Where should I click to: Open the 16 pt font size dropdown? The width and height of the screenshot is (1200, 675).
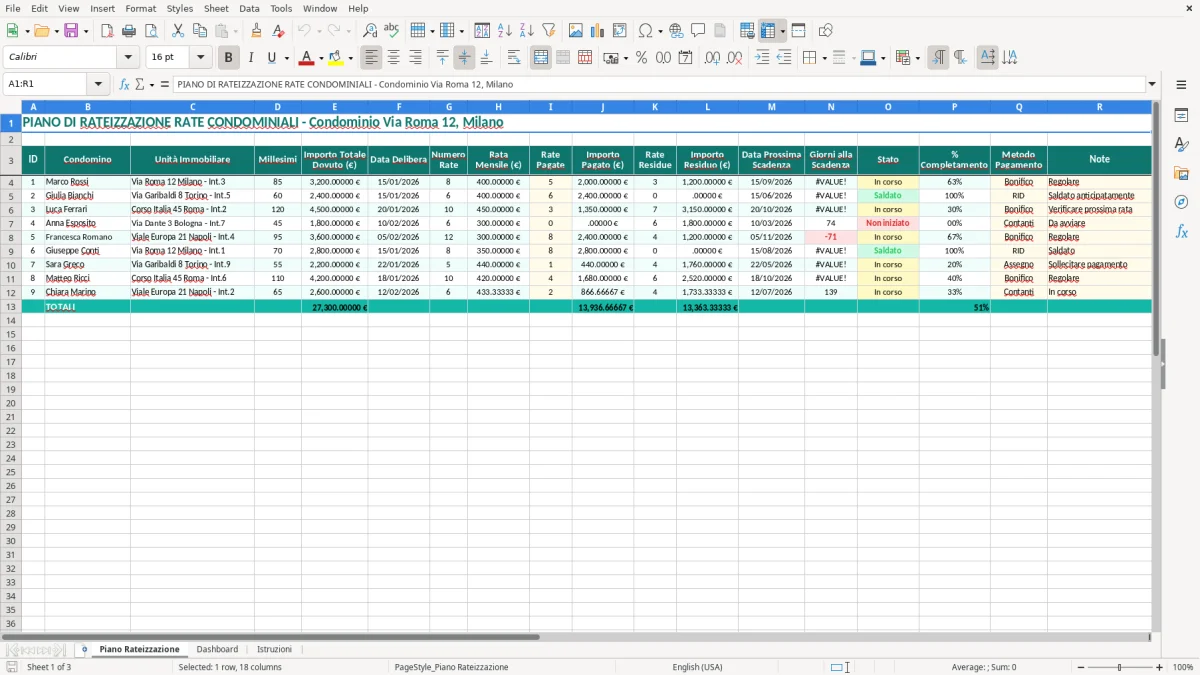[200, 58]
